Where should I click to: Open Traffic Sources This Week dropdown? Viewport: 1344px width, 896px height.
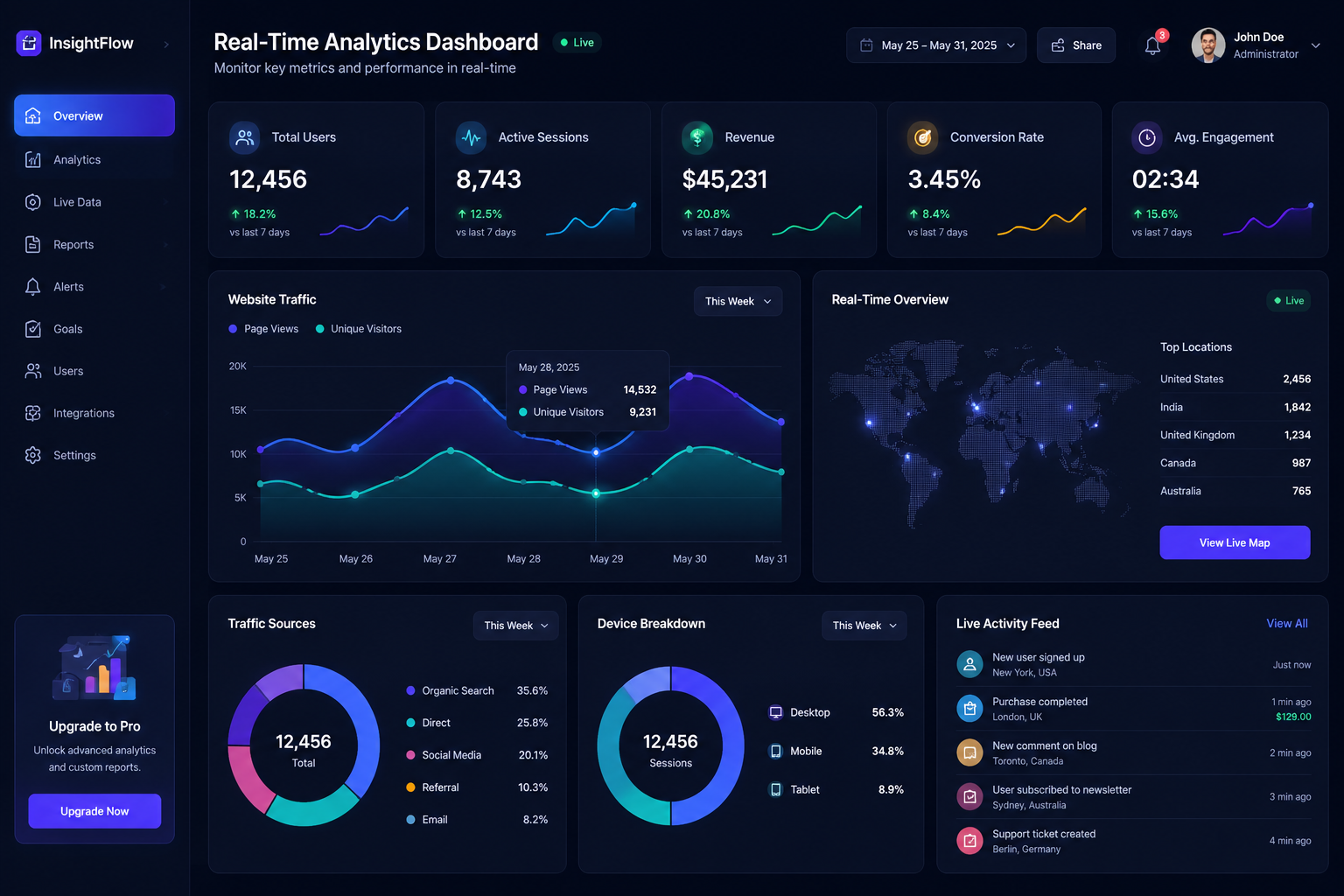516,626
